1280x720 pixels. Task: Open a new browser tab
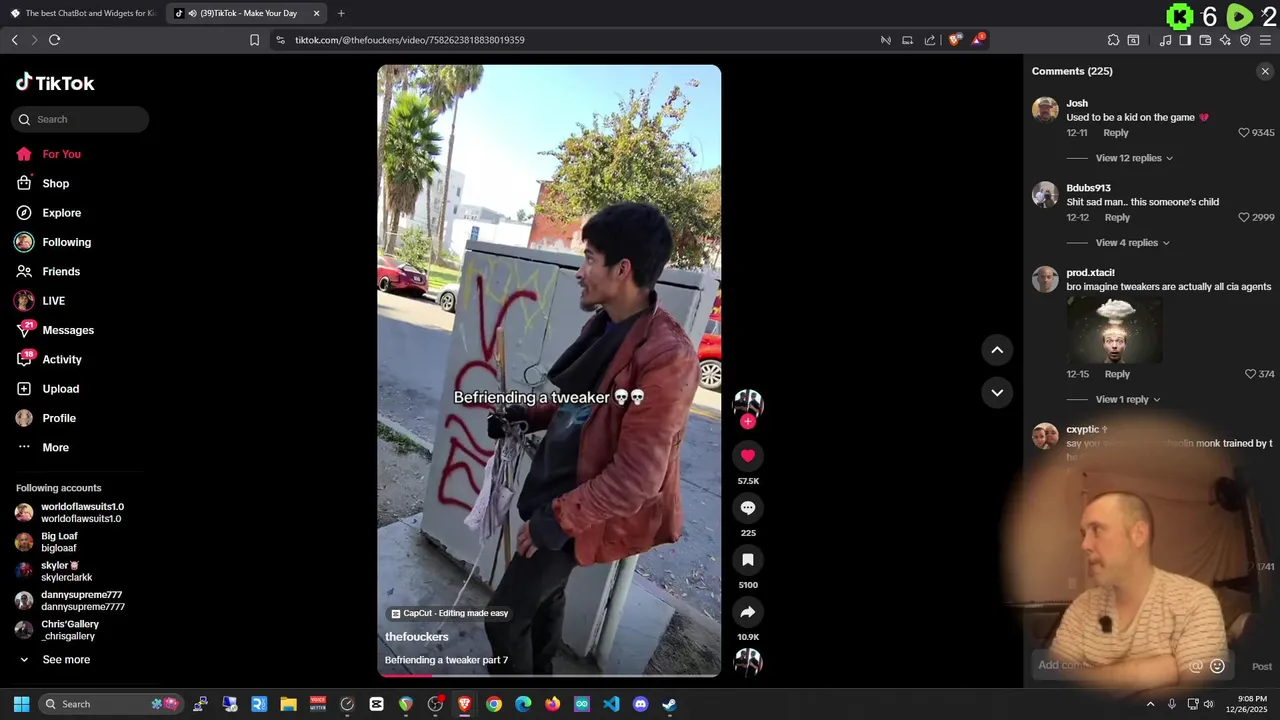tap(341, 13)
